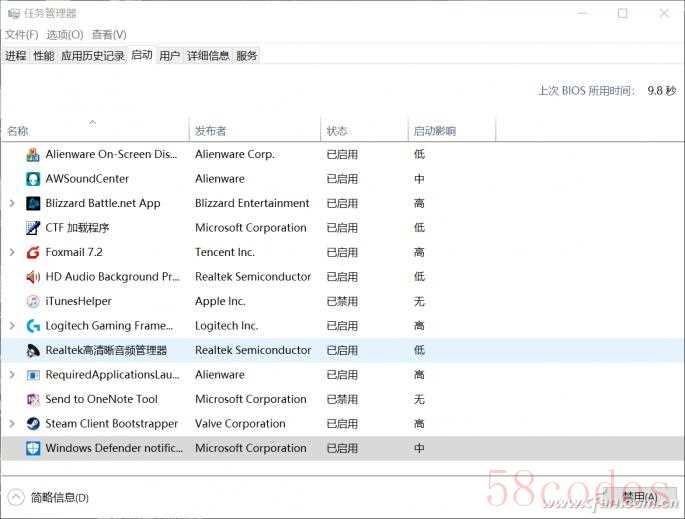Collapse to 简略信息 summary view
The image size is (685, 519).
49,497
